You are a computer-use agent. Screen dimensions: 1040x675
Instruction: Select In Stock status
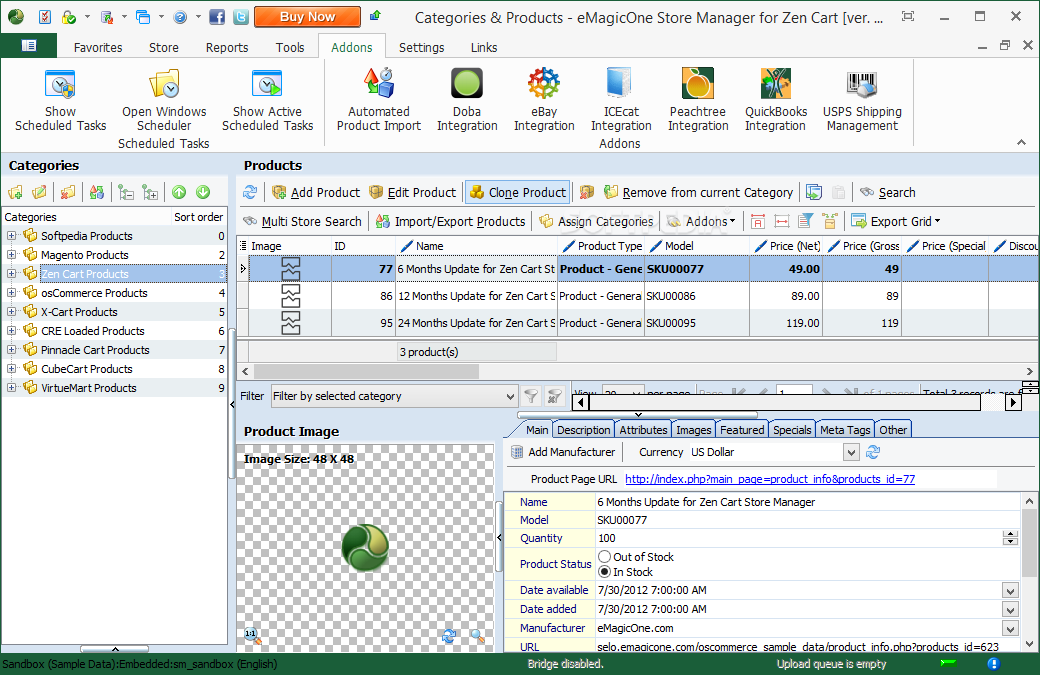click(604, 572)
